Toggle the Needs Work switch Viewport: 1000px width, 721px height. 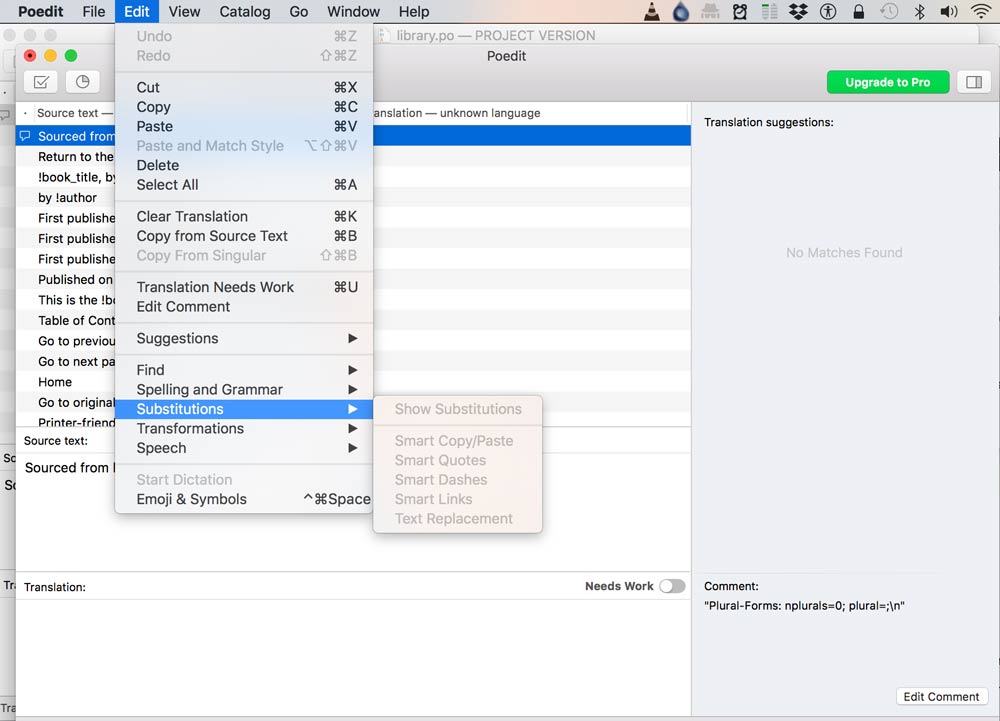pos(672,586)
